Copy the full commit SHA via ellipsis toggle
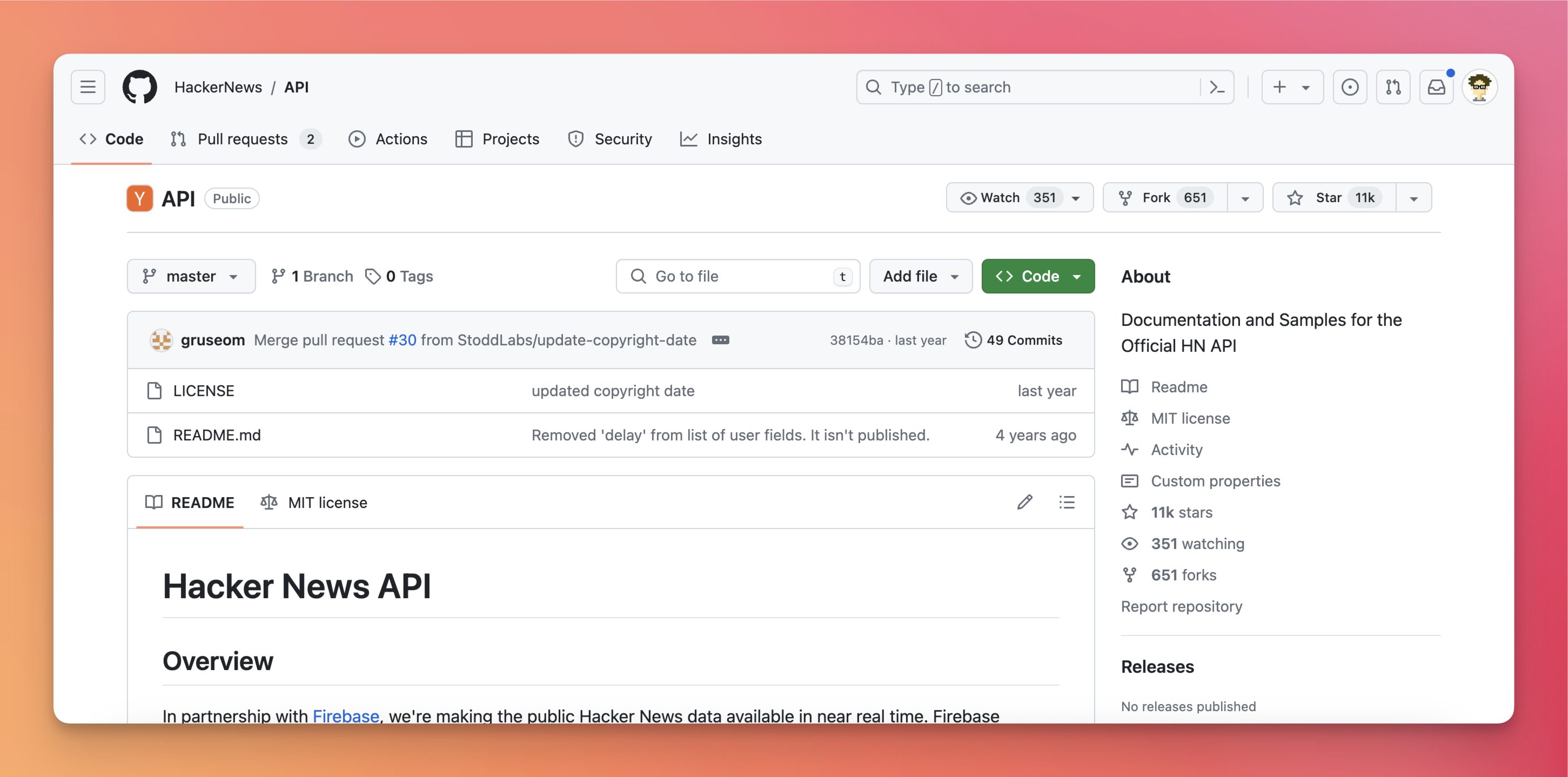Screen dimensions: 1568x777 coord(721,340)
